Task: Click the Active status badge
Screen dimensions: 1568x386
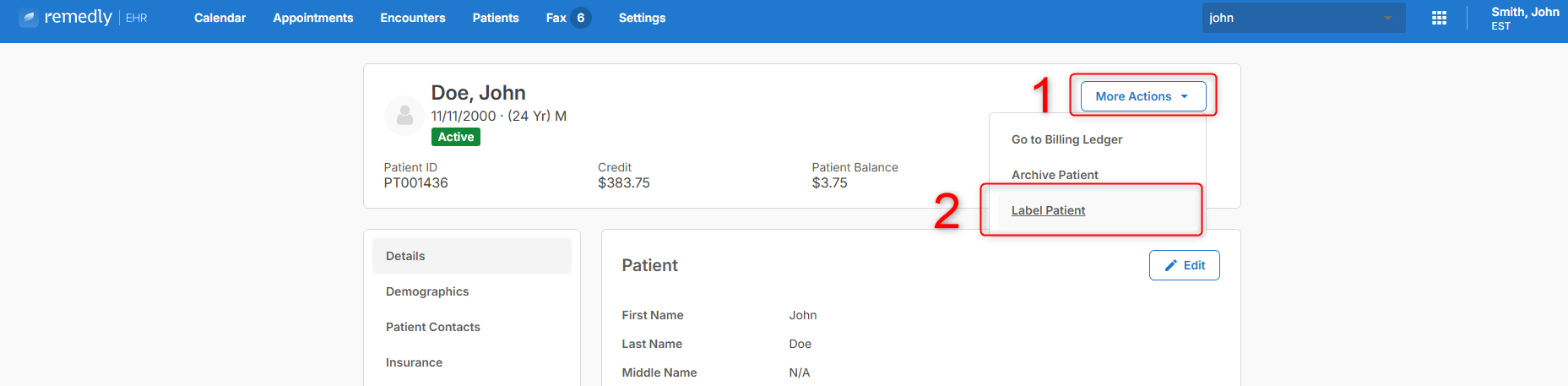Action: tap(456, 137)
